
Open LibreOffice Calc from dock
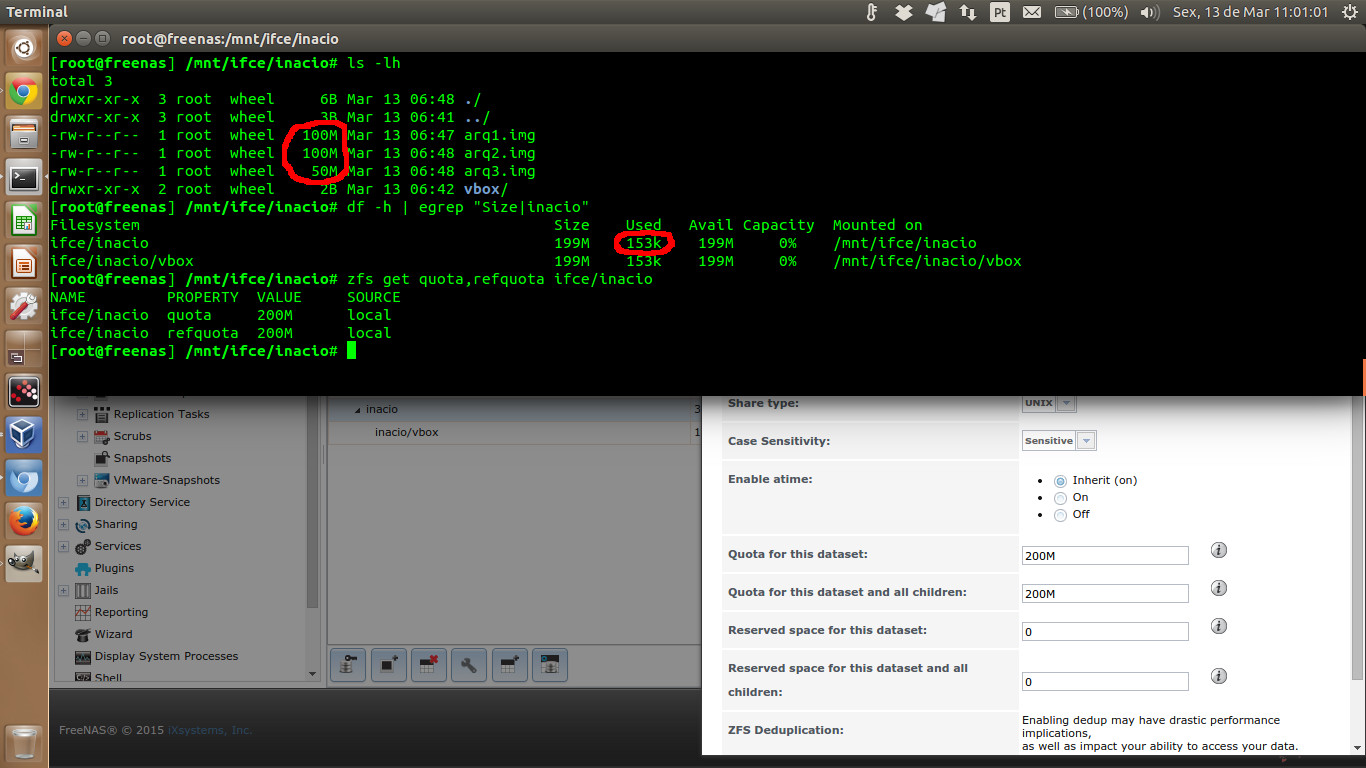pos(24,222)
